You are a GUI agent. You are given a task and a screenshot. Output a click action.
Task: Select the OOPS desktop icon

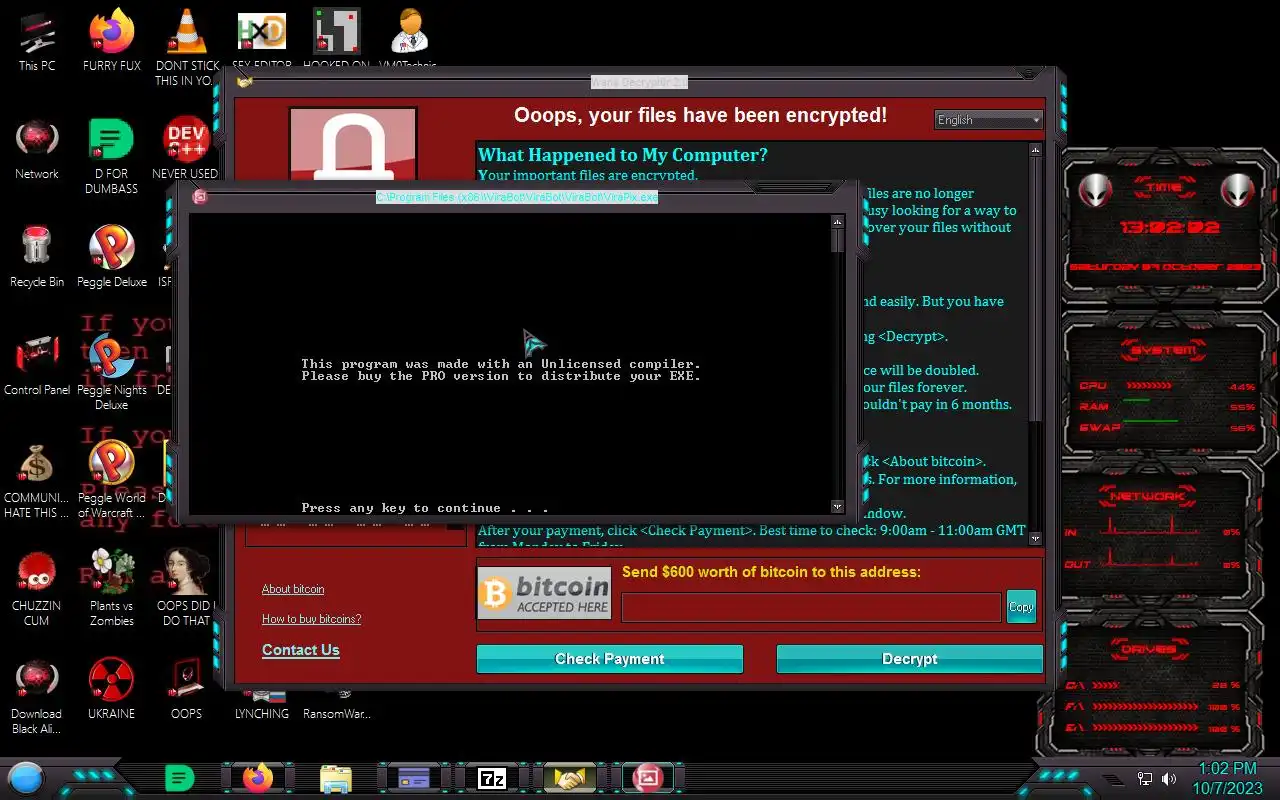click(x=187, y=688)
